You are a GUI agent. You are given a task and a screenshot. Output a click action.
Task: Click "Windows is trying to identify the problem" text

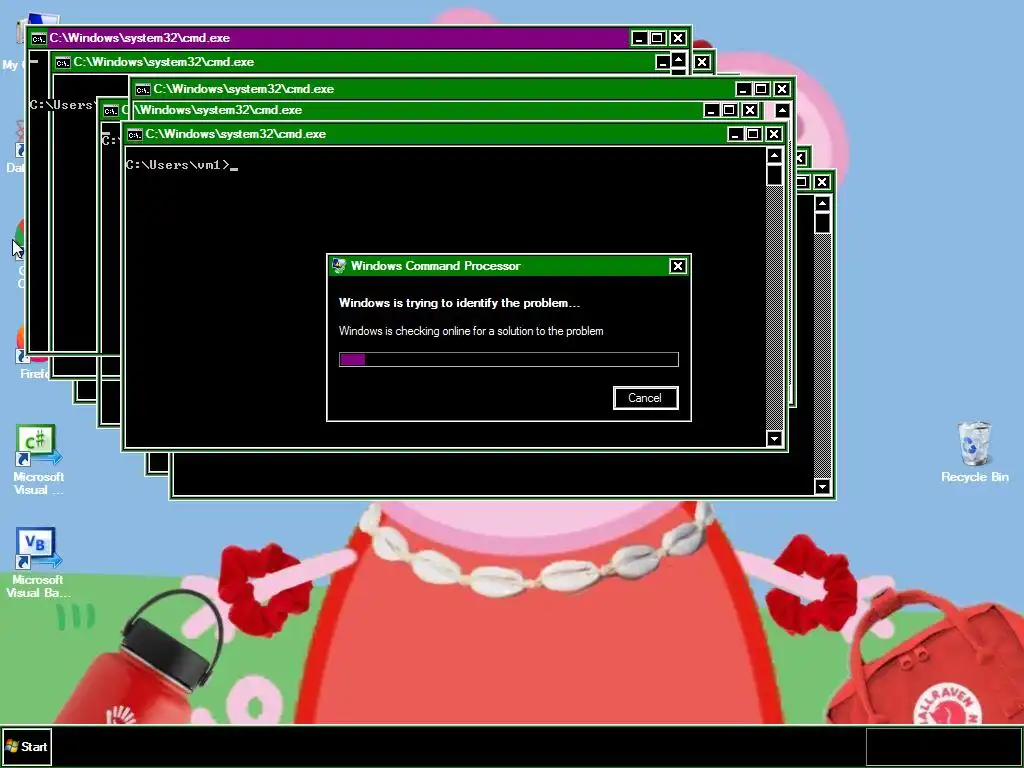tap(459, 303)
